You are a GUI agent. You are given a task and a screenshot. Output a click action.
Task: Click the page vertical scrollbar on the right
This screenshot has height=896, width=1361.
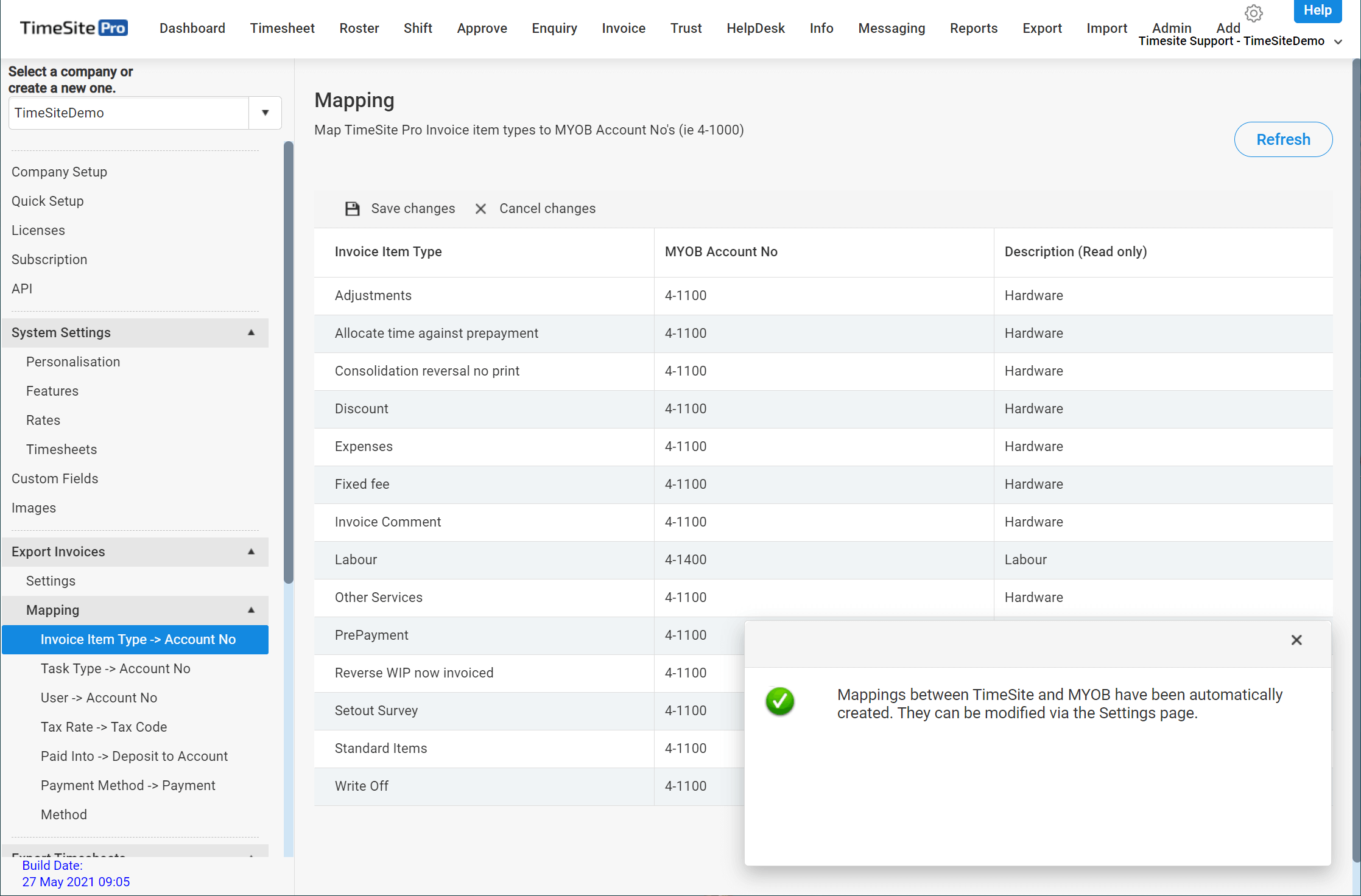1356,460
